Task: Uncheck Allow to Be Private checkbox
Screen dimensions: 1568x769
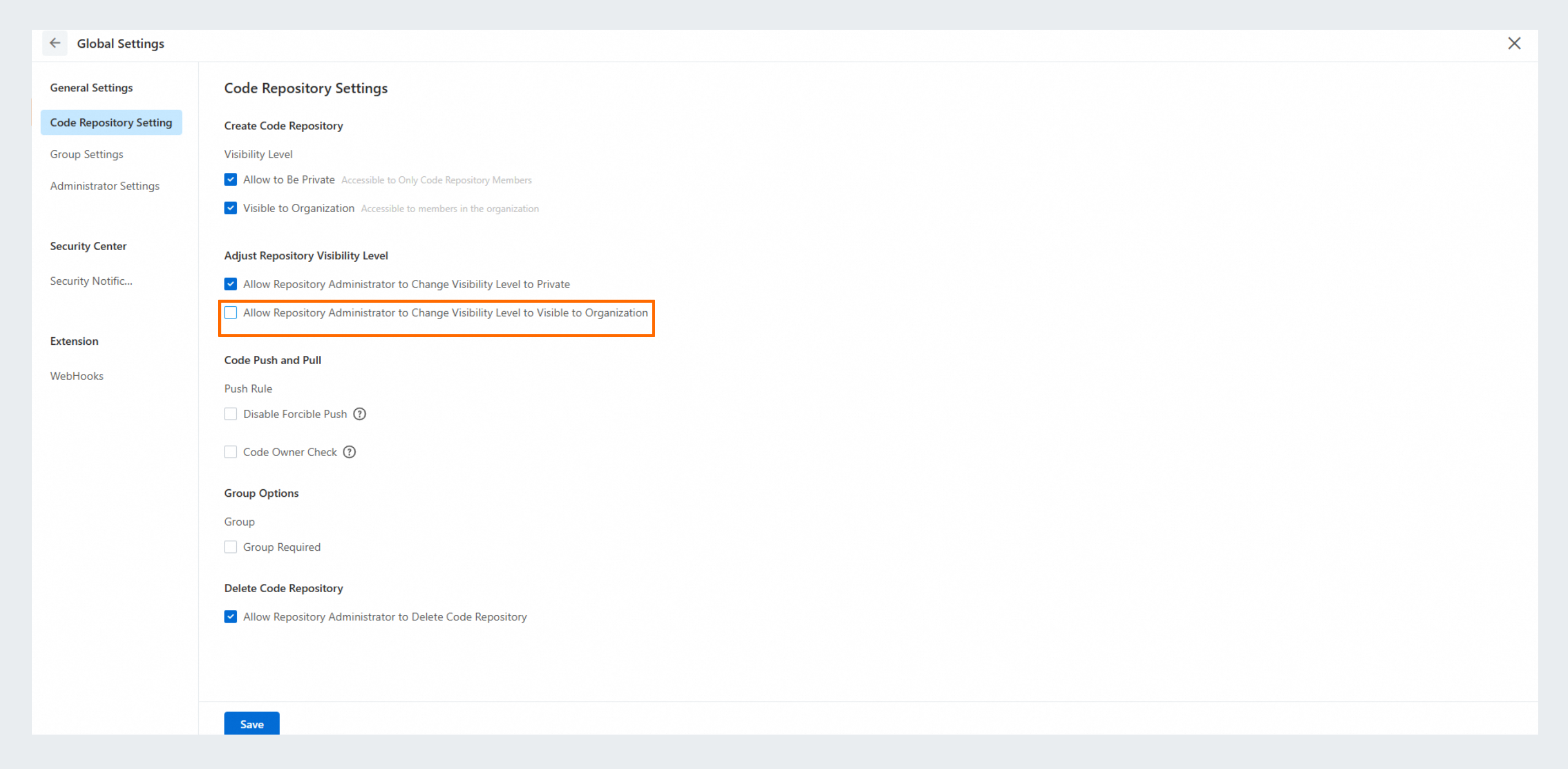Action: point(231,180)
